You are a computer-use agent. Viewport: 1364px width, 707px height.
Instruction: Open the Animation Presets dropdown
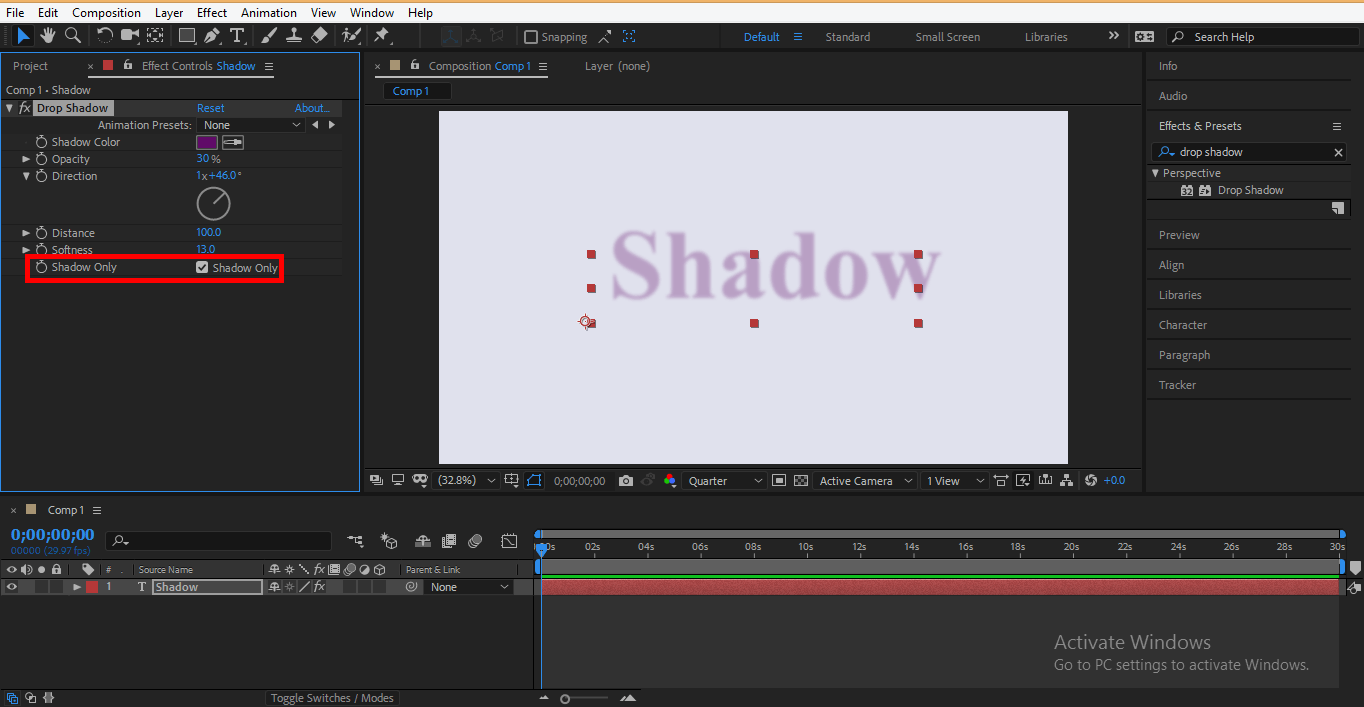pos(251,124)
